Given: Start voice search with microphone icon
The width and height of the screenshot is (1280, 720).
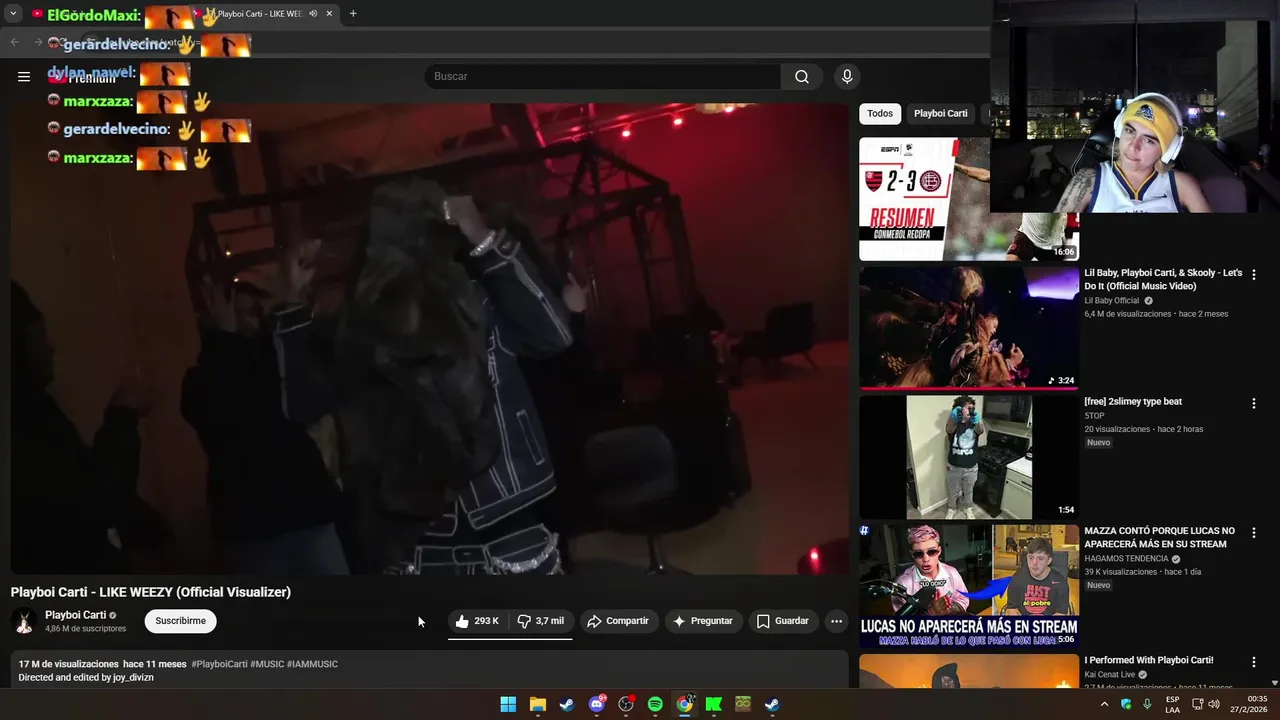Looking at the screenshot, I should [x=847, y=77].
